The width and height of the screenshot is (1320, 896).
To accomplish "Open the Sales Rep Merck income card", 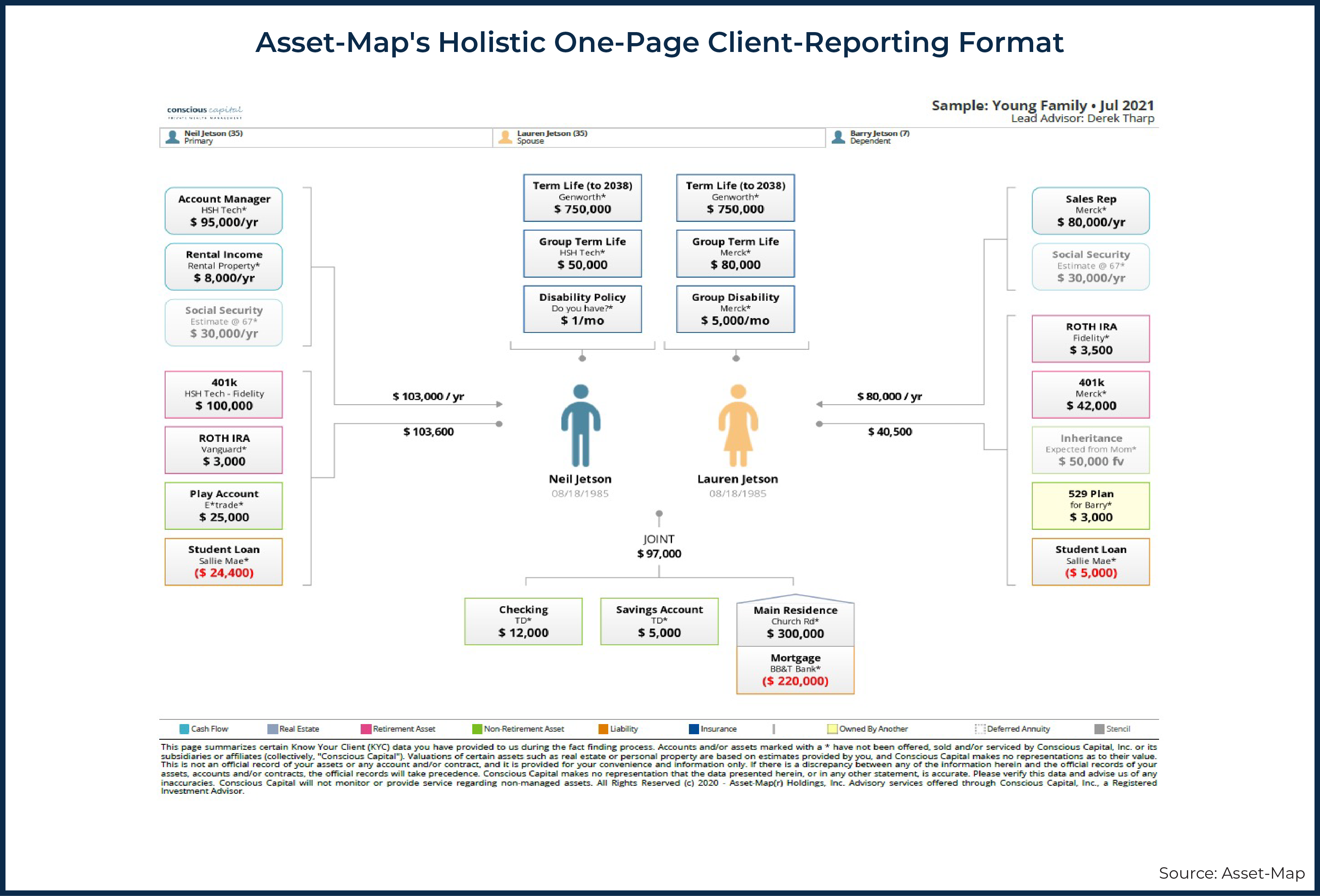I will (1091, 211).
